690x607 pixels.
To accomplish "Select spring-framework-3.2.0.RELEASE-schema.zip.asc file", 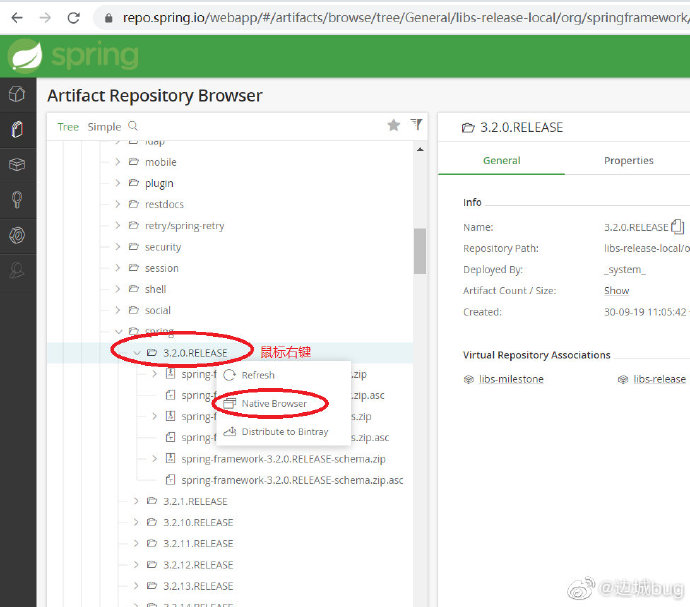I will tap(292, 480).
